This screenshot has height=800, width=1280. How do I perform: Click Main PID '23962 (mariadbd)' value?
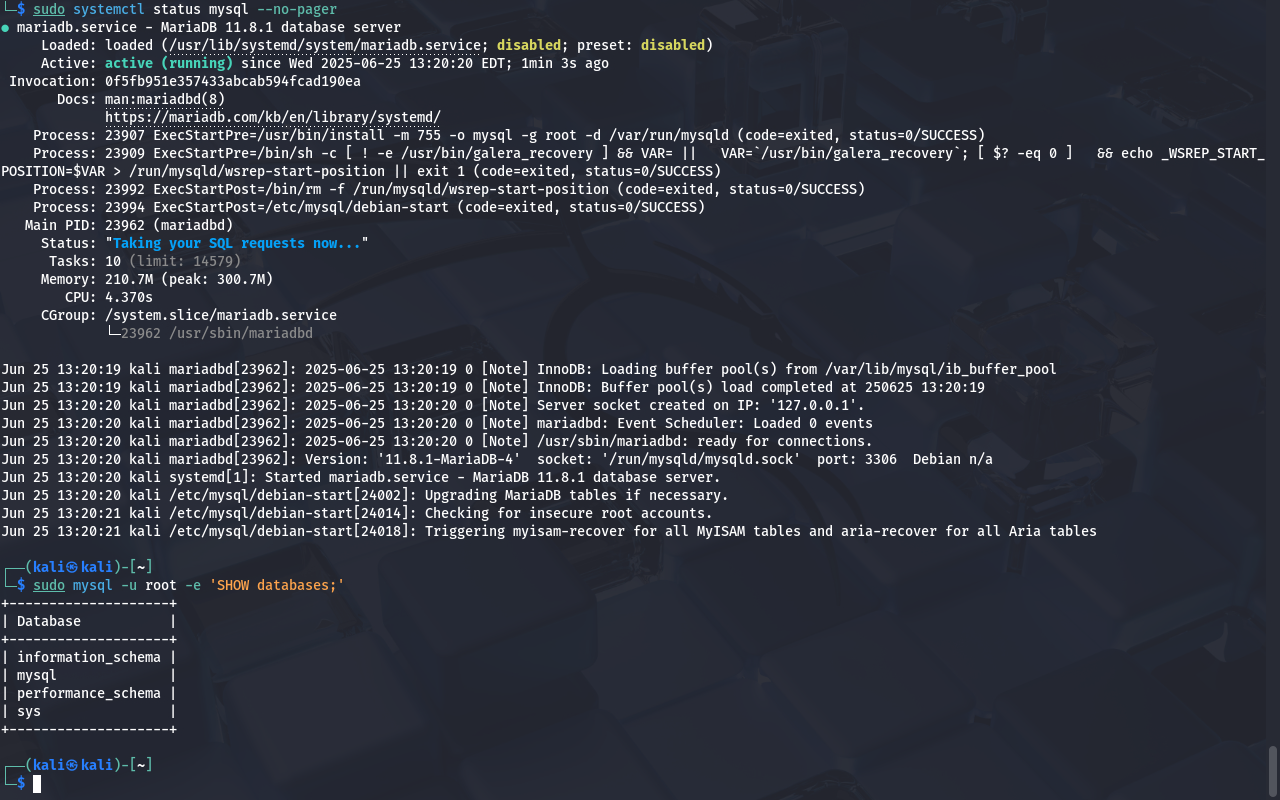(x=169, y=225)
